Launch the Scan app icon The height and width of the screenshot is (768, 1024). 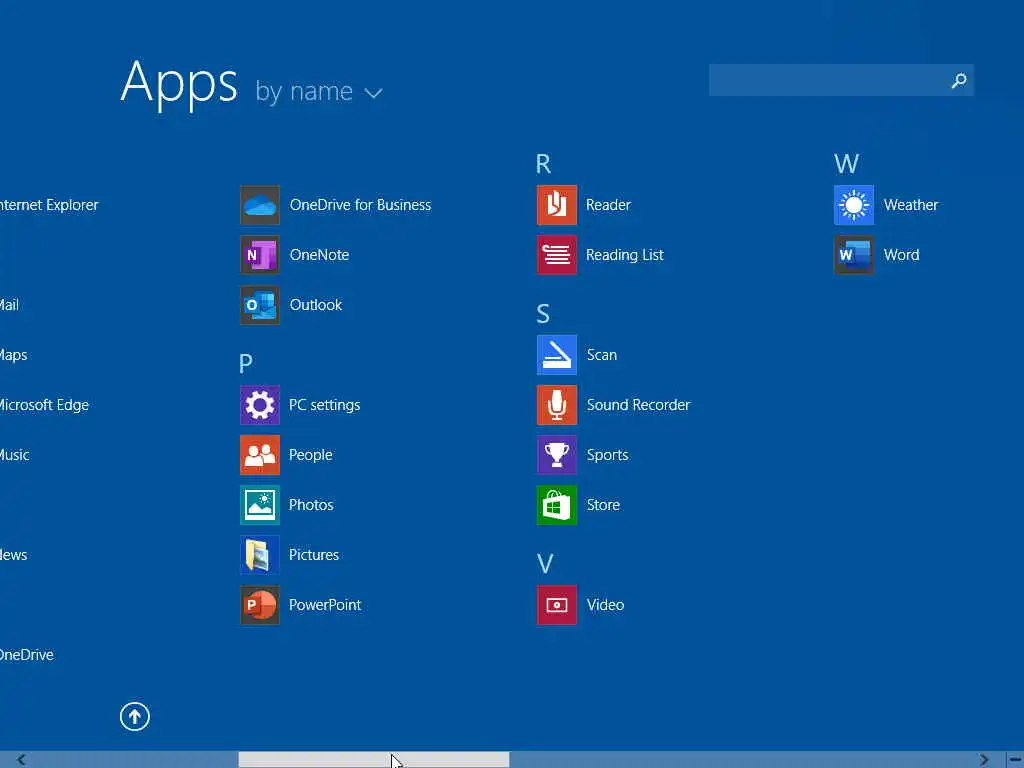click(557, 355)
